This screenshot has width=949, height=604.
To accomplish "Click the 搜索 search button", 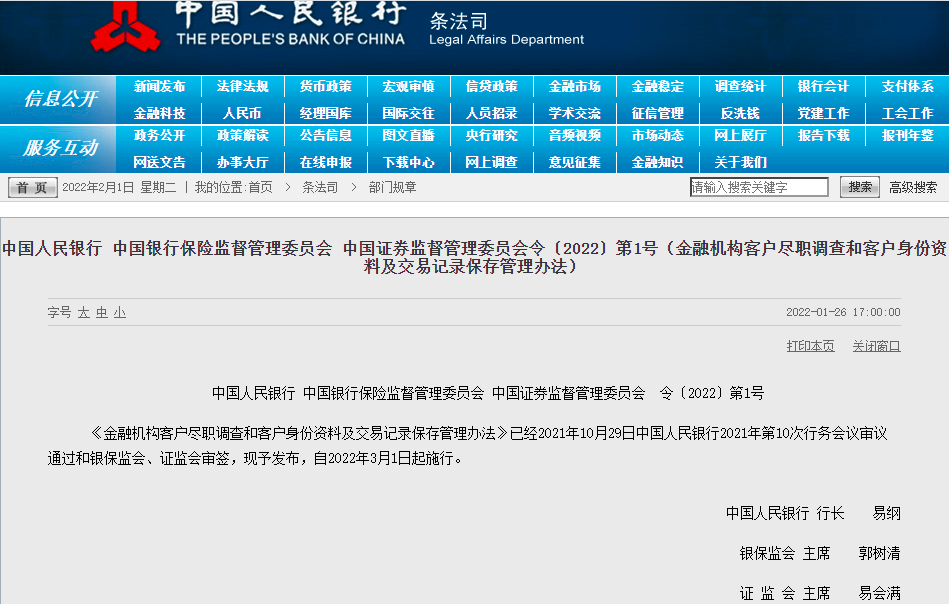I will 859,187.
